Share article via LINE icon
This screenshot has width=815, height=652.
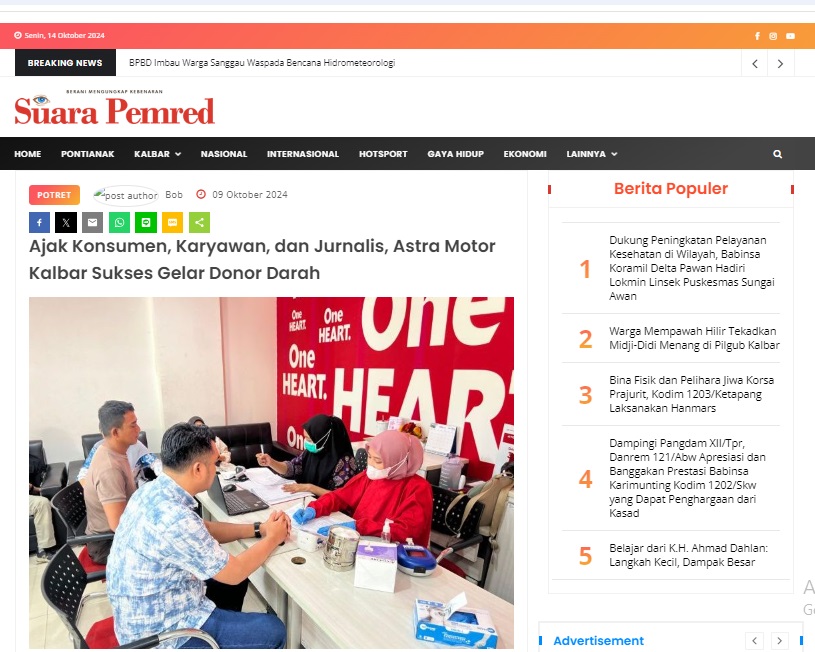pyautogui.click(x=146, y=223)
